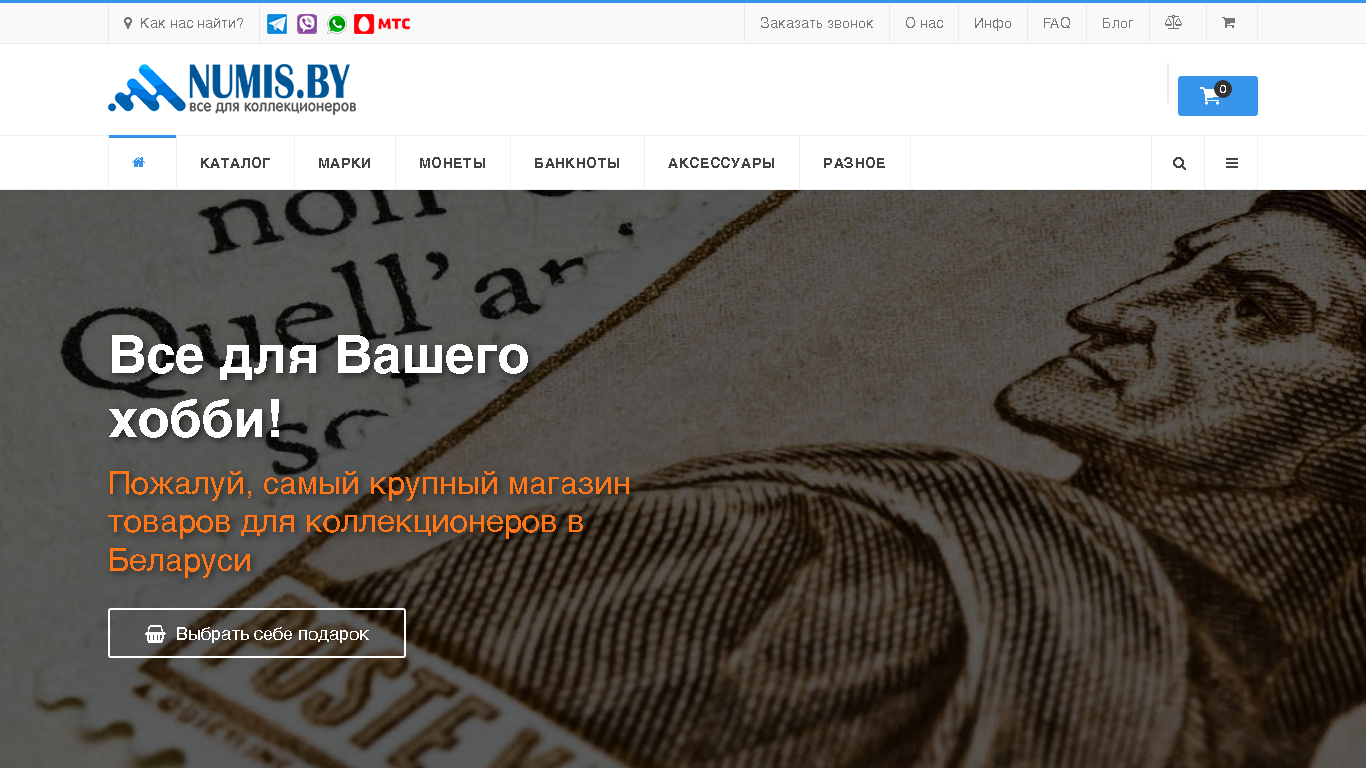
Task: Click the MTS phone icon
Action: point(383,24)
